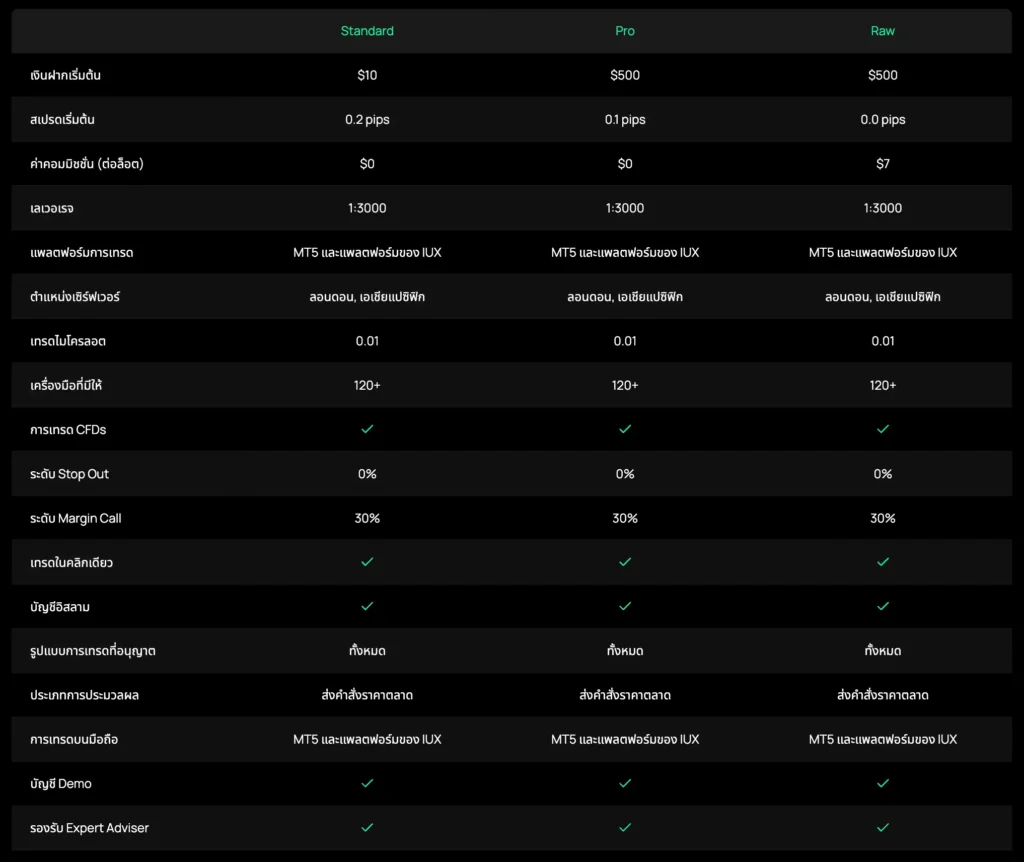
Task: Click the $10 minimum deposit value
Action: 367,75
